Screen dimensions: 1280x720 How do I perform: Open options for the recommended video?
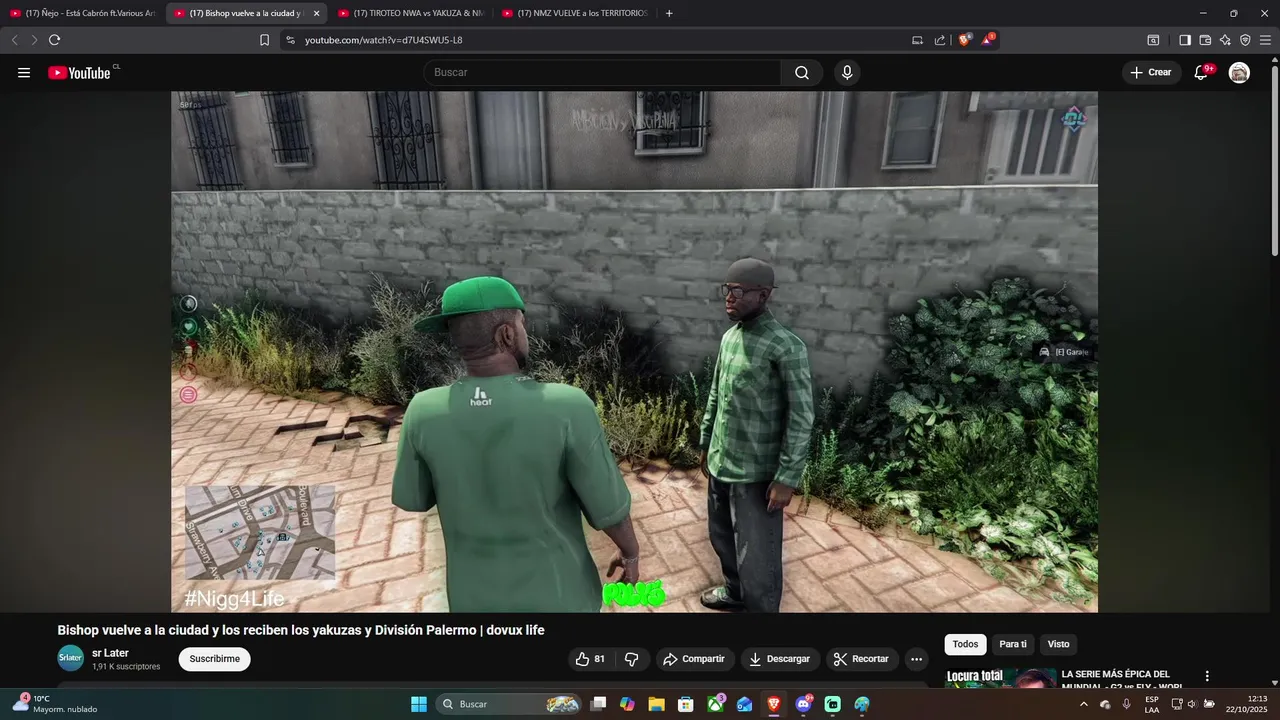(x=1207, y=676)
